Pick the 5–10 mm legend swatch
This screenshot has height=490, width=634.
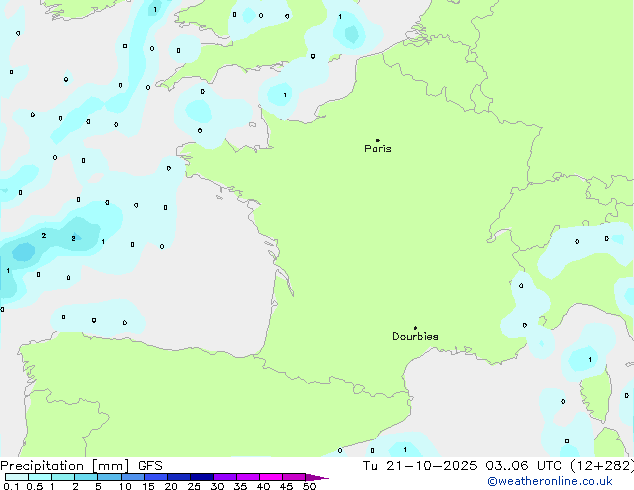point(109,477)
